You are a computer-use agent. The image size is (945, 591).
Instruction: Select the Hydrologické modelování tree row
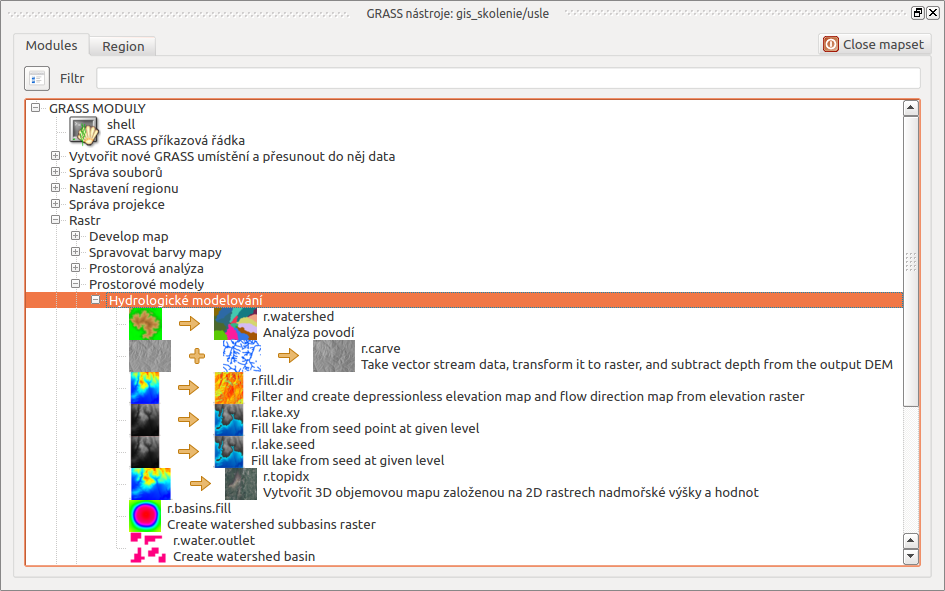pyautogui.click(x=464, y=300)
